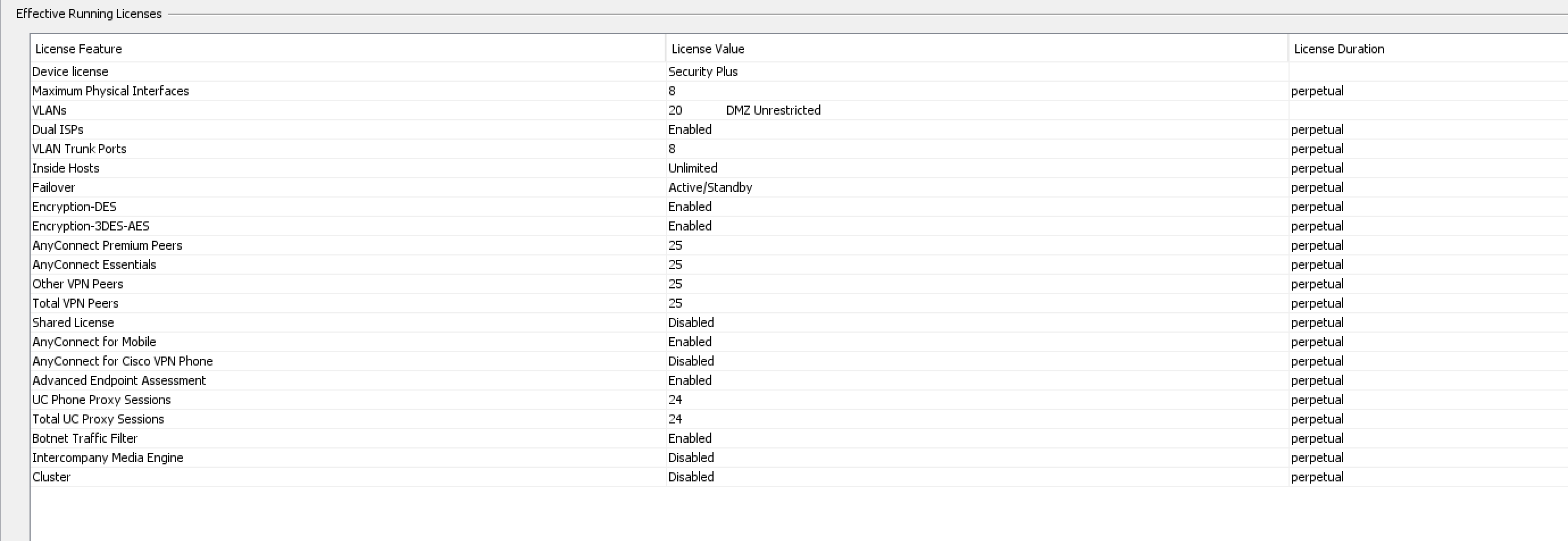
Task: Select the Botnet Traffic Filter row
Action: 799,438
